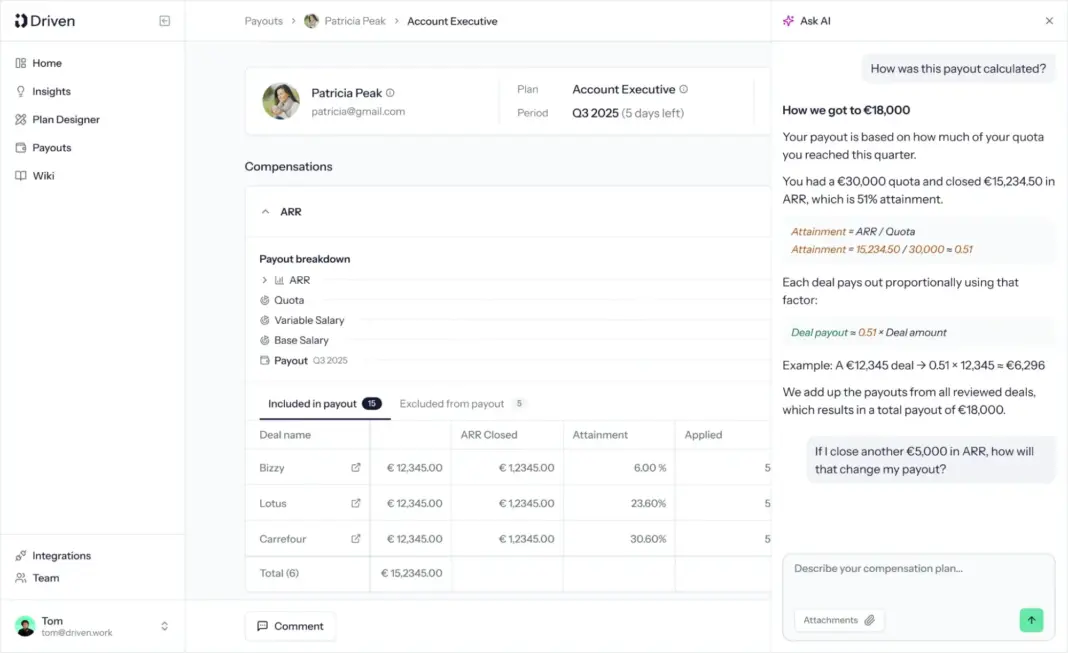Click the Integrations plug icon
Image resolution: width=1068 pixels, height=653 pixels.
20,556
